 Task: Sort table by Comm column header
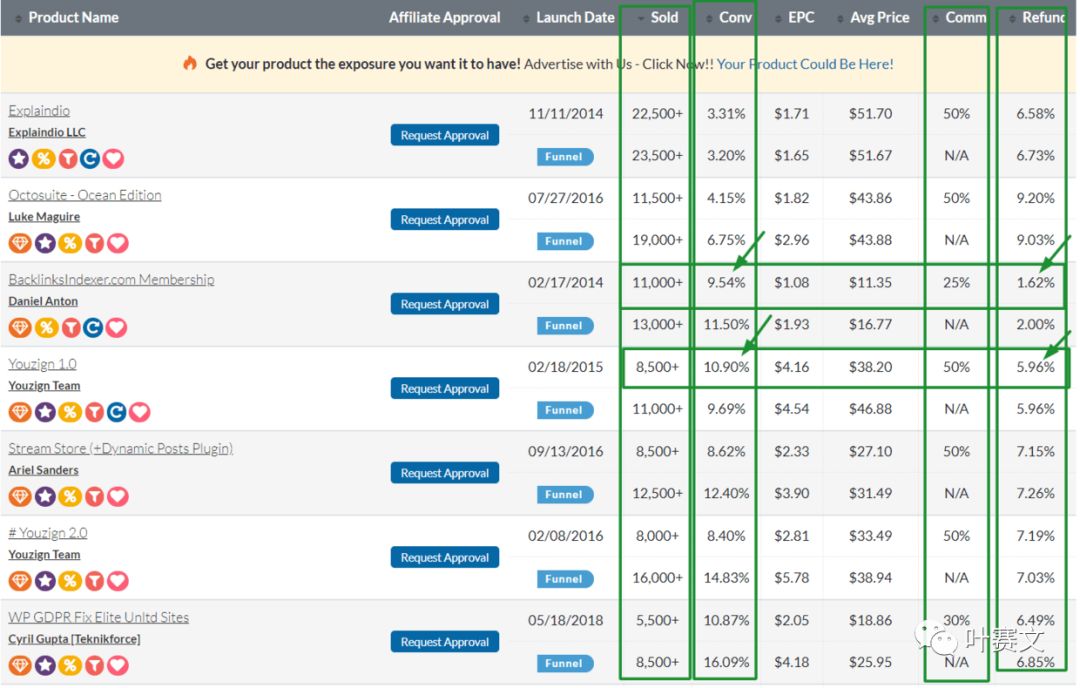966,17
